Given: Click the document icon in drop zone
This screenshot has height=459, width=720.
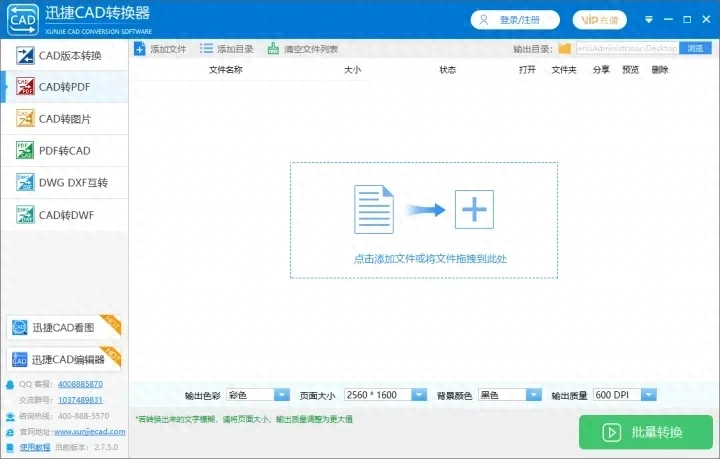Looking at the screenshot, I should tap(374, 209).
